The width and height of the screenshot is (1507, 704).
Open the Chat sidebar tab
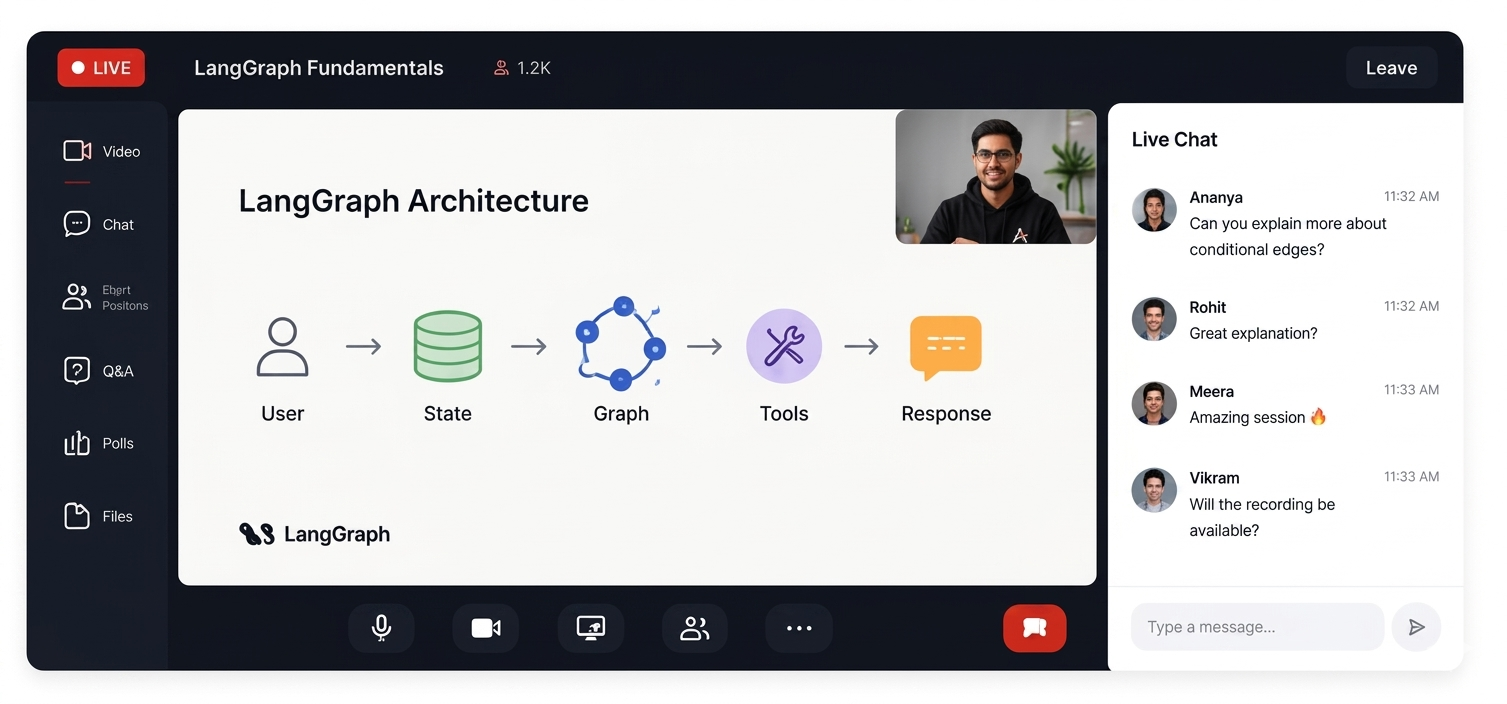tap(98, 224)
